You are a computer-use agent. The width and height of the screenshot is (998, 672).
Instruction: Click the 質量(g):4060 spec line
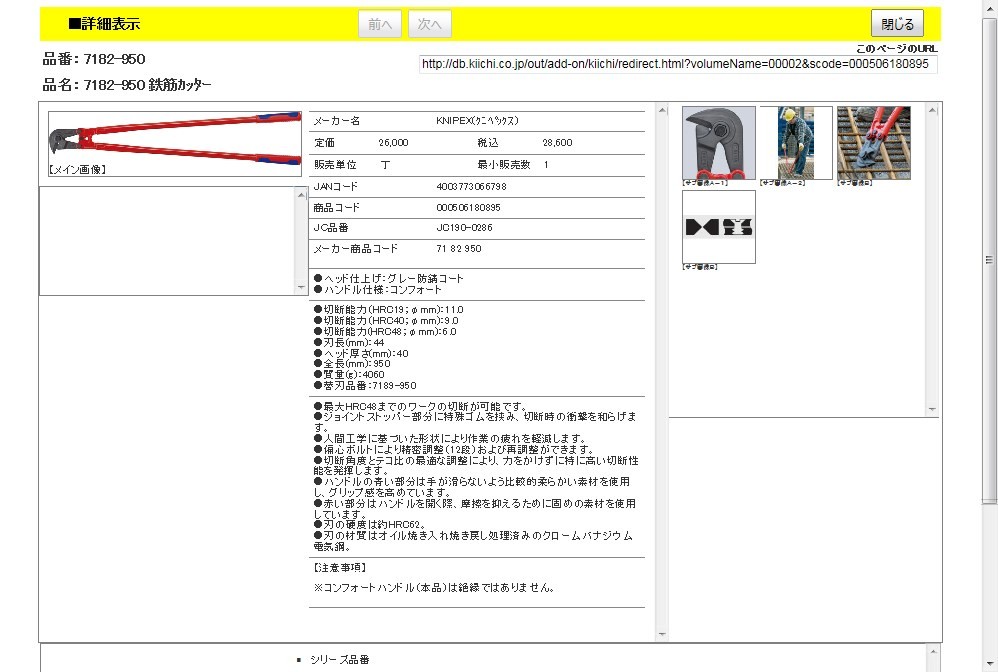(349, 375)
